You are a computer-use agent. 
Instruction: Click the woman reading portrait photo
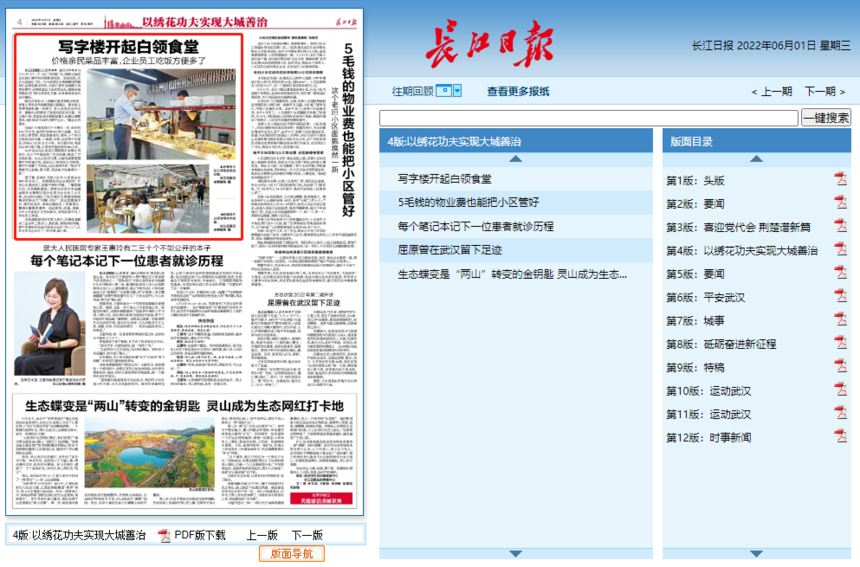[50, 324]
